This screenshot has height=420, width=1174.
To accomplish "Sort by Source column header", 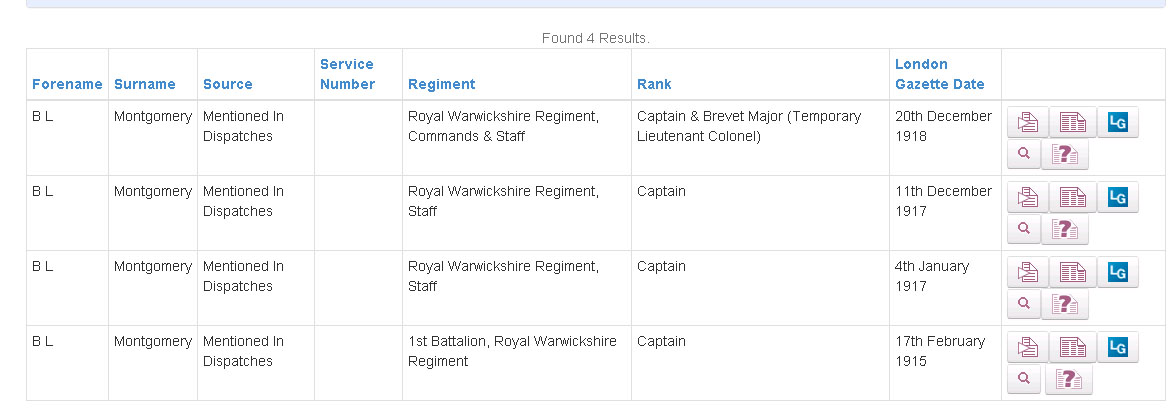I will [x=228, y=84].
